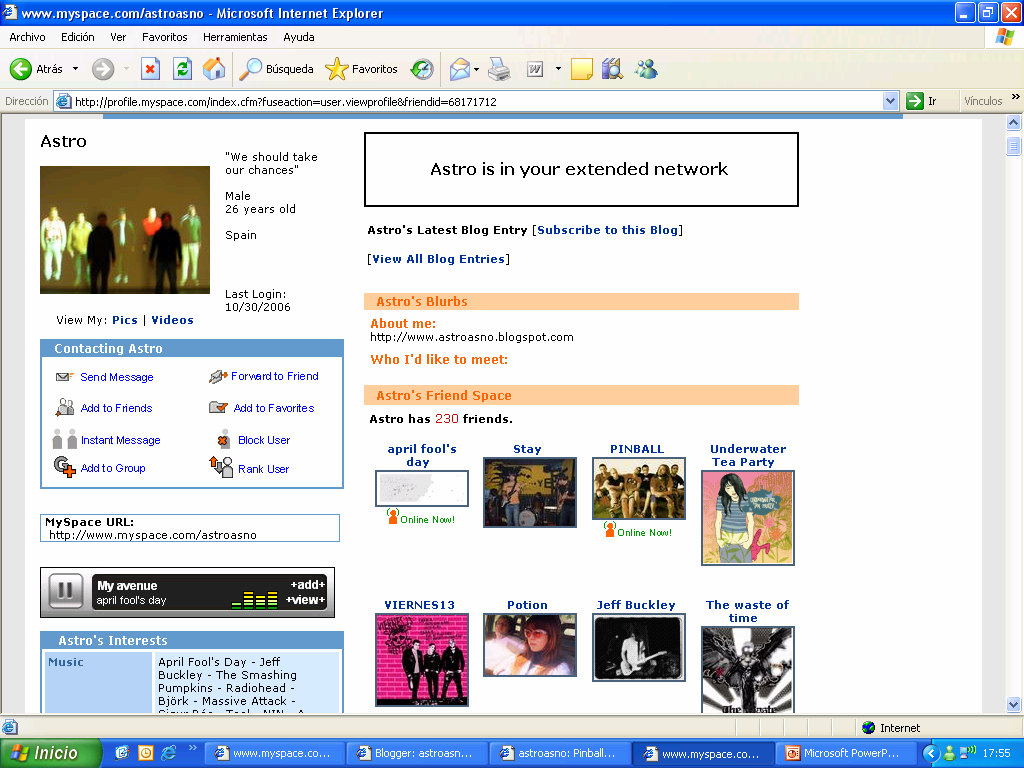Click the vertical scrollbar down arrow

[x=1014, y=704]
